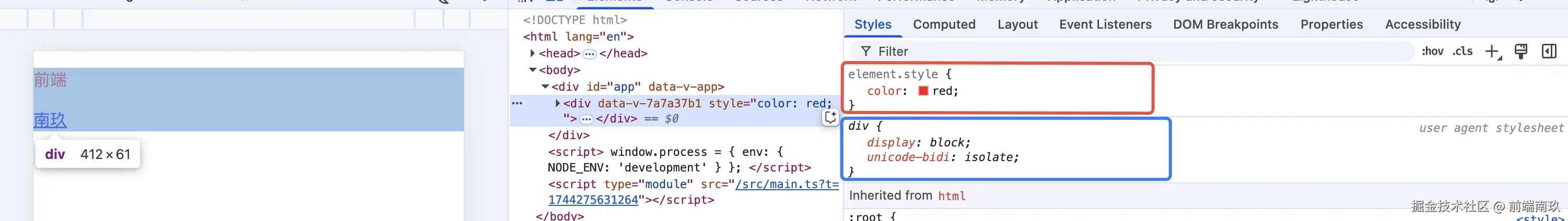Click the selected div's collapsed ellipsis badge

click(x=586, y=119)
